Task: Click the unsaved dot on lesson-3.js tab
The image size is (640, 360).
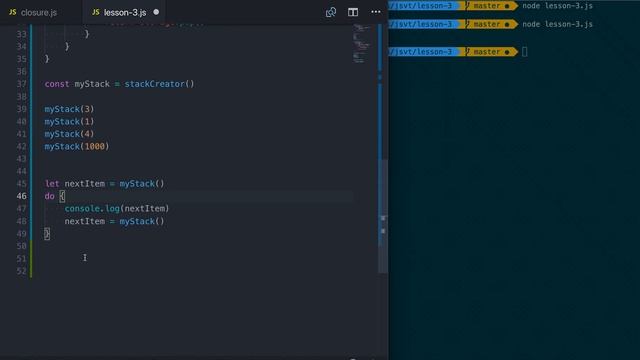Action: click(156, 12)
